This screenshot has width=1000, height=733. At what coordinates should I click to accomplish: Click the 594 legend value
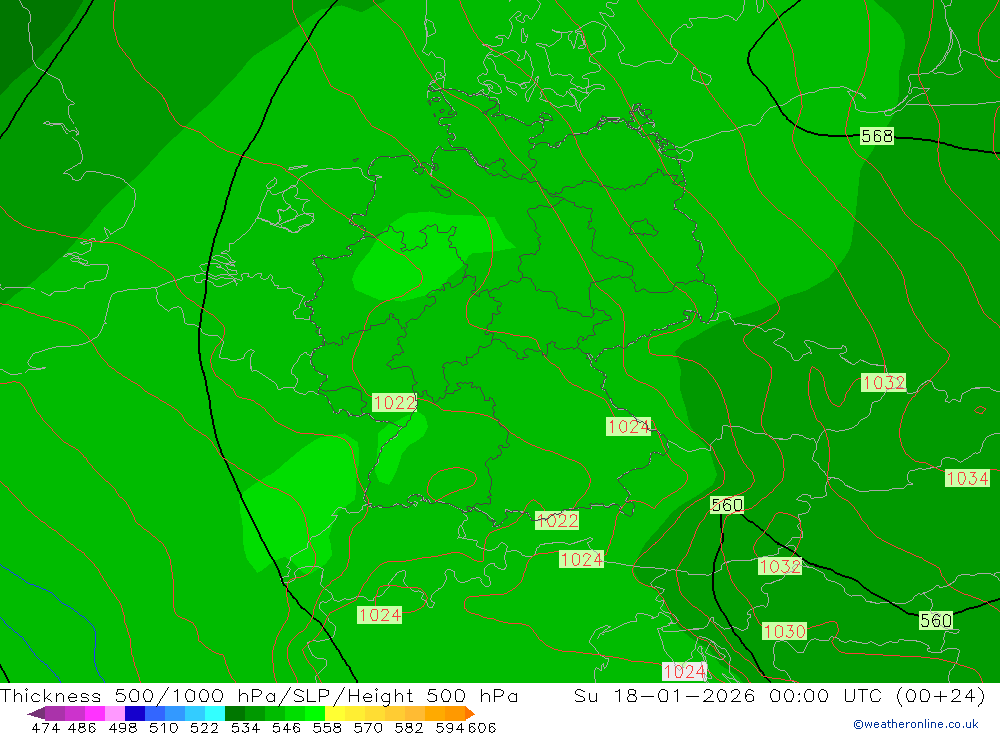tap(449, 727)
